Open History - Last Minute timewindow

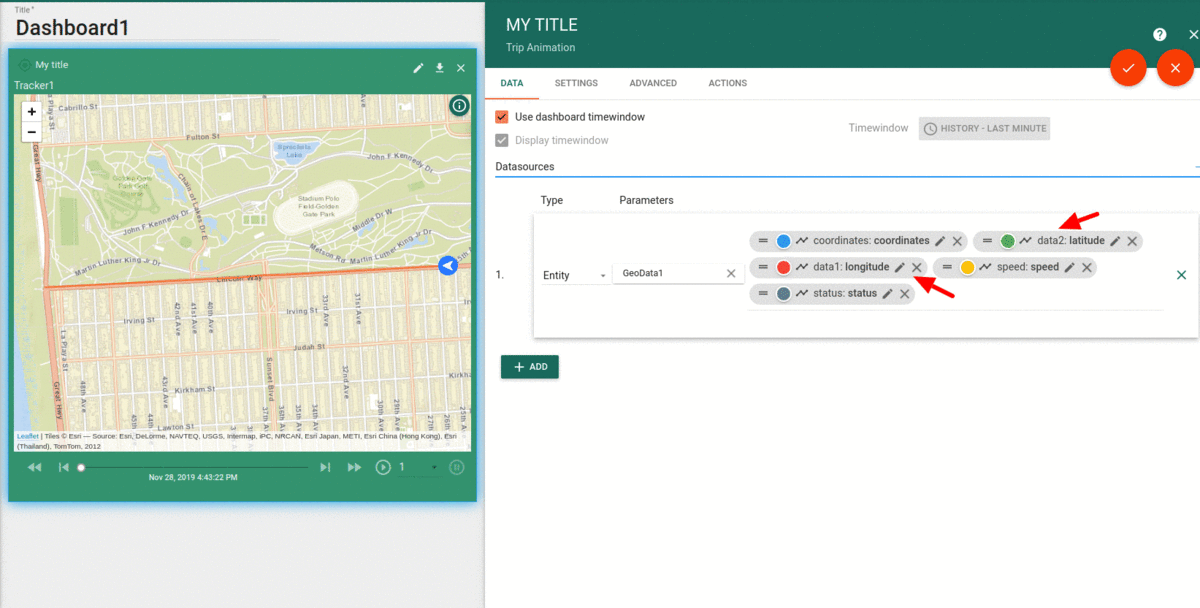[984, 128]
